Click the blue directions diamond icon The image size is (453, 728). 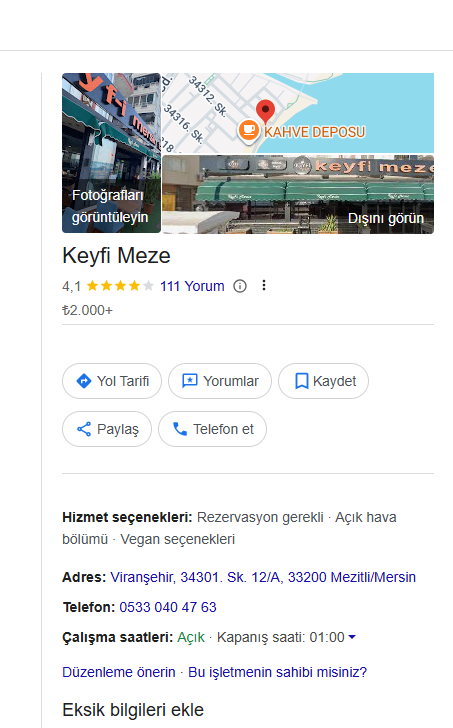[84, 381]
